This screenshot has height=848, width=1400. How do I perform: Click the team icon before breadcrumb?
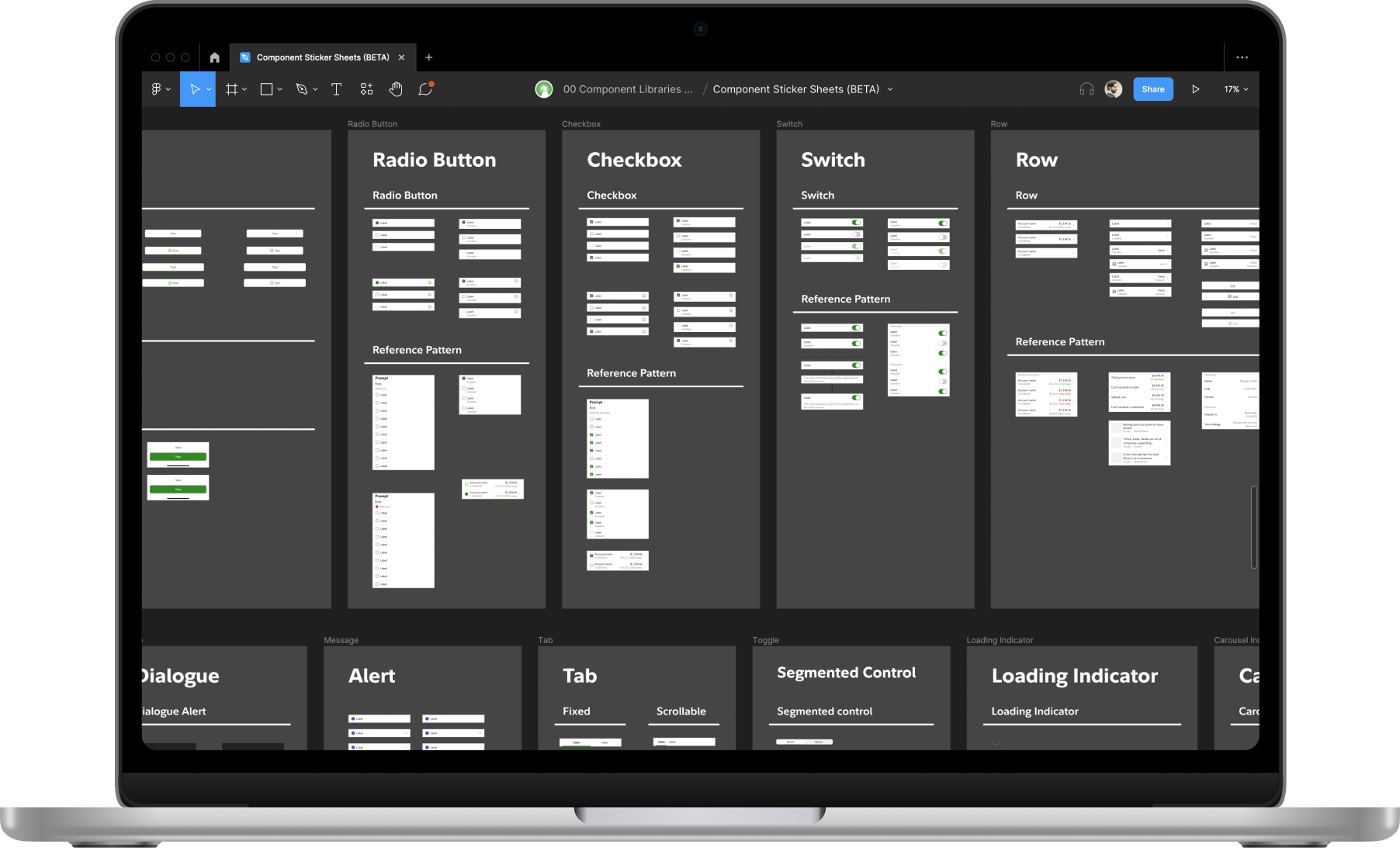[544, 89]
